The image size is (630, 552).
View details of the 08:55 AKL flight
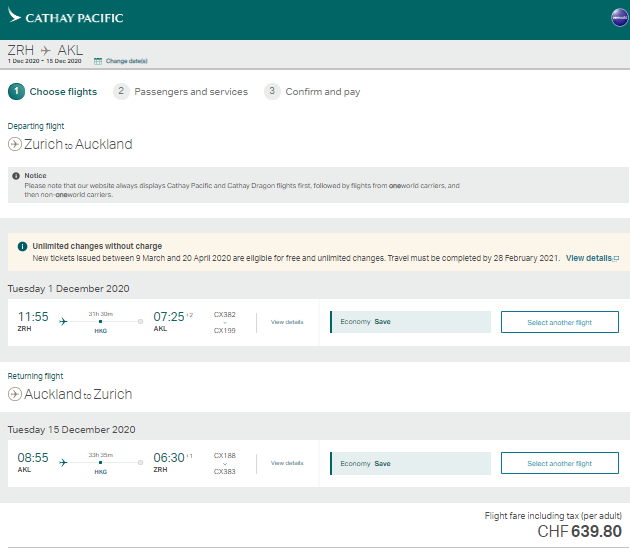tap(287, 463)
